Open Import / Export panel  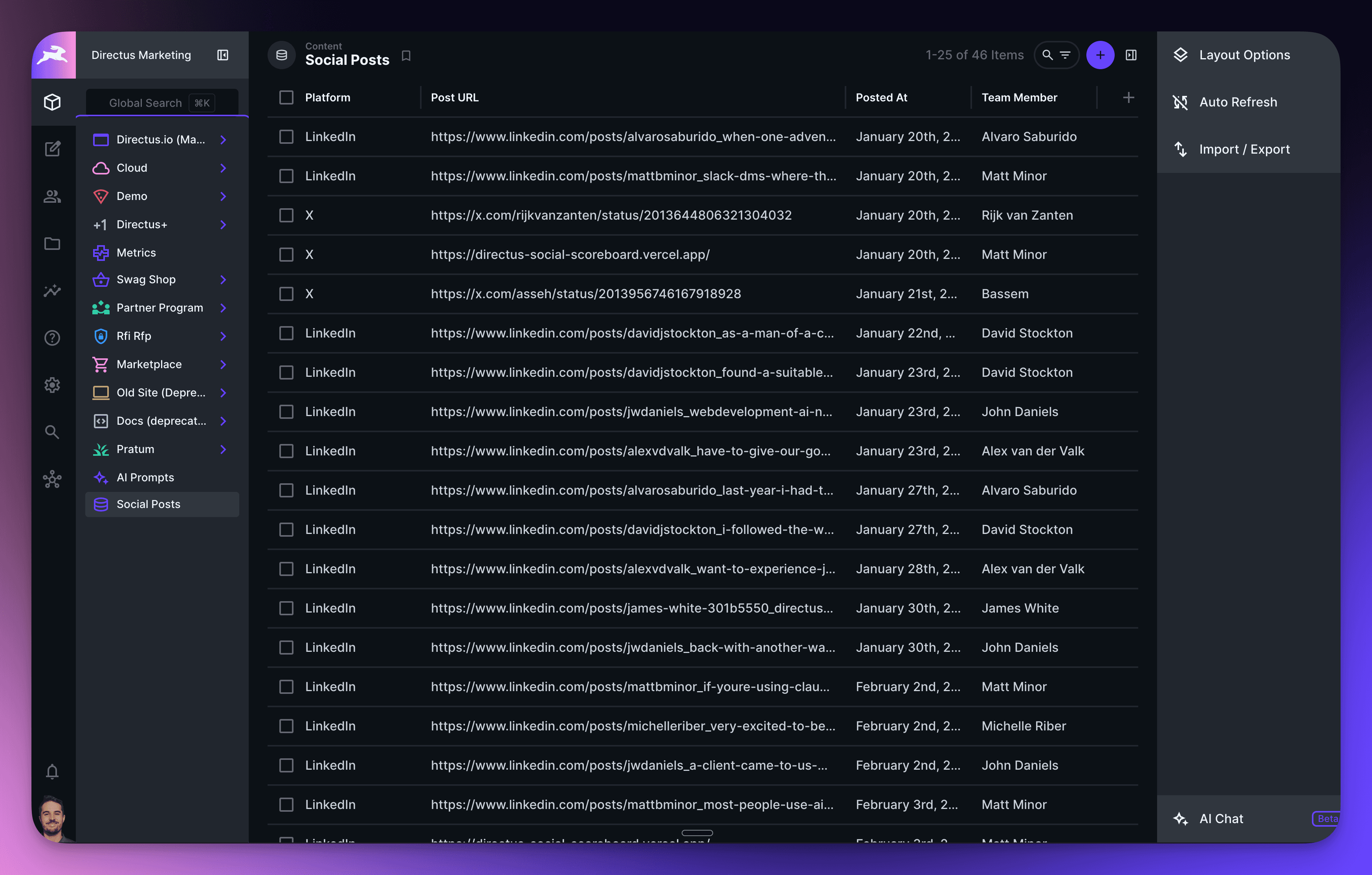pos(1248,149)
